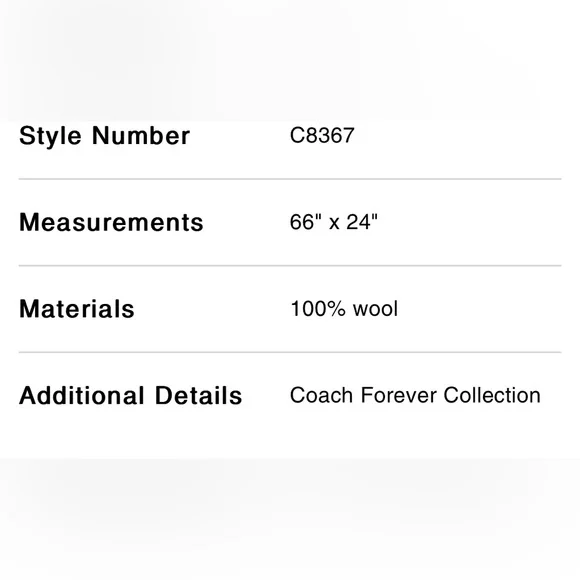580x580 pixels.
Task: Click the word Style in first row
Action: [50, 136]
